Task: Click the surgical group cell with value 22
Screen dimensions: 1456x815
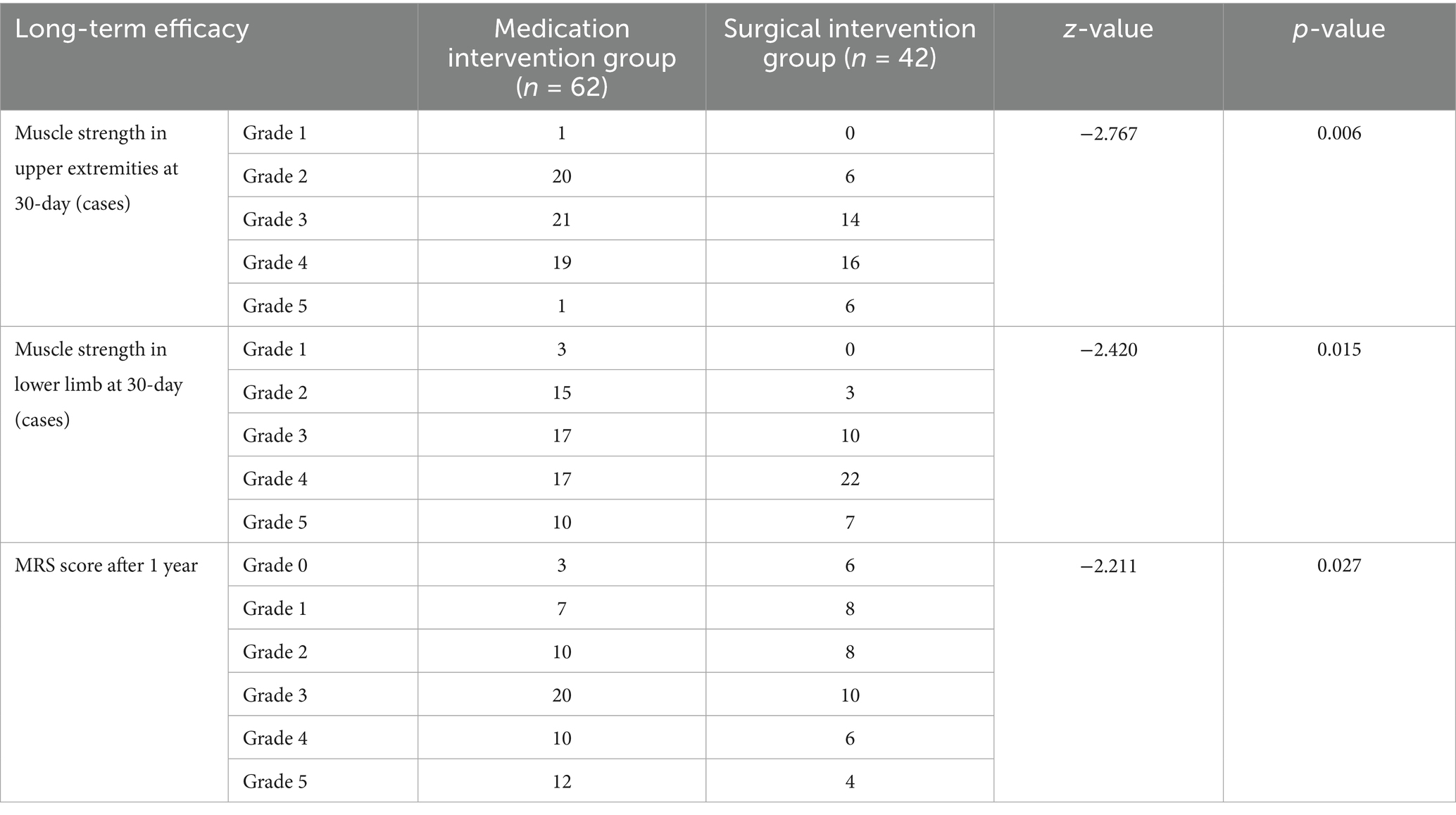Action: [x=850, y=479]
